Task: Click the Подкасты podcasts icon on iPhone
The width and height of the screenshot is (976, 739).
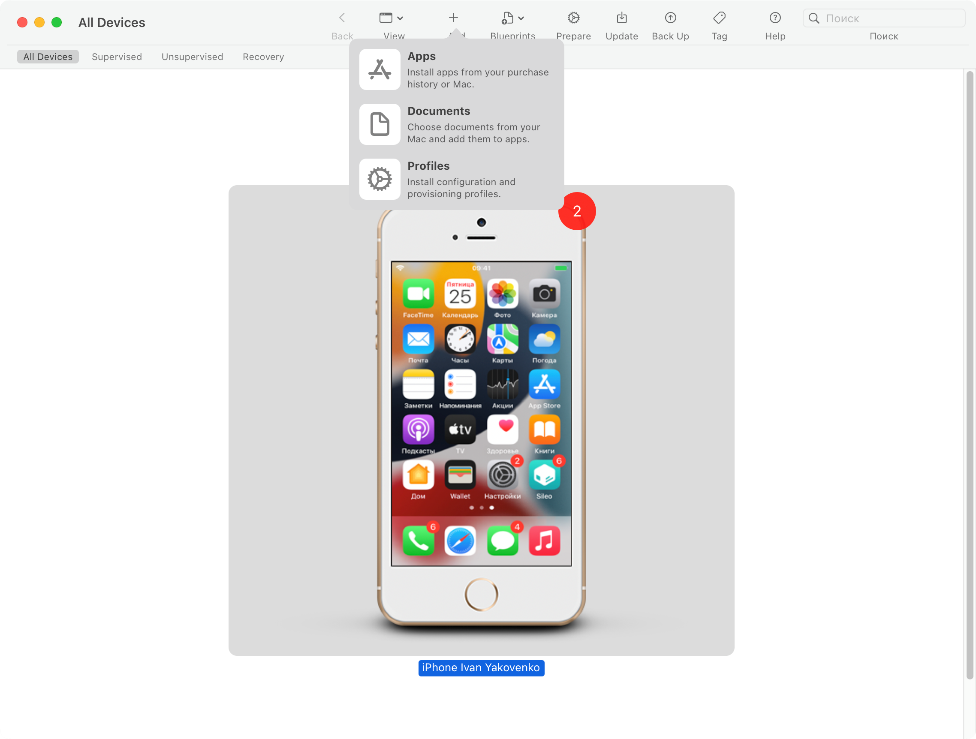Action: coord(418,430)
